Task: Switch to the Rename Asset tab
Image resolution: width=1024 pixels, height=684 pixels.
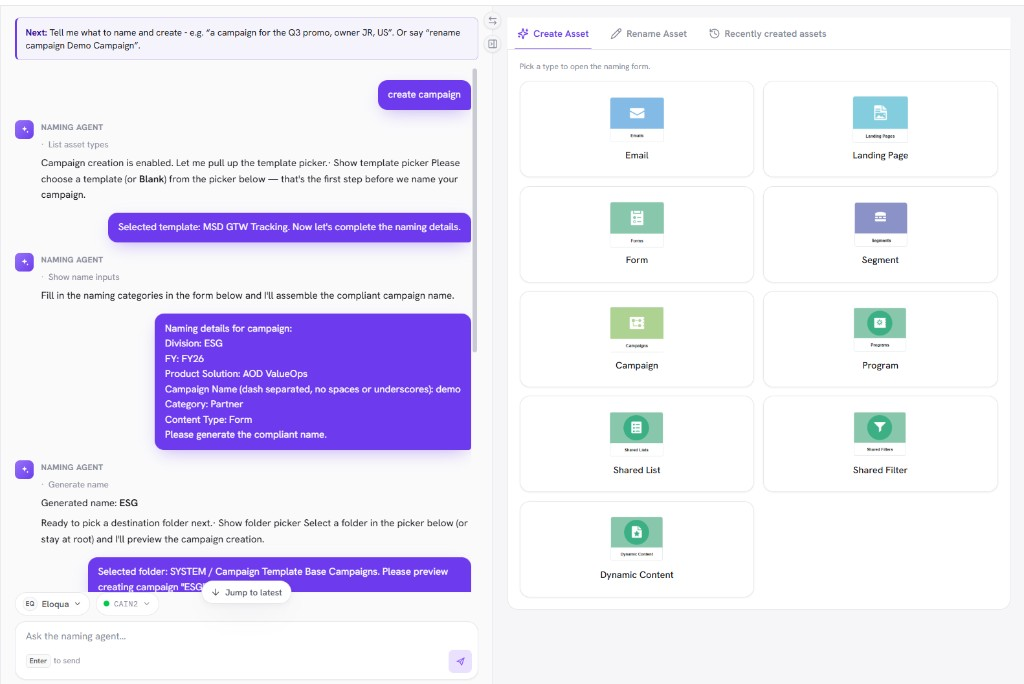Action: pyautogui.click(x=649, y=33)
